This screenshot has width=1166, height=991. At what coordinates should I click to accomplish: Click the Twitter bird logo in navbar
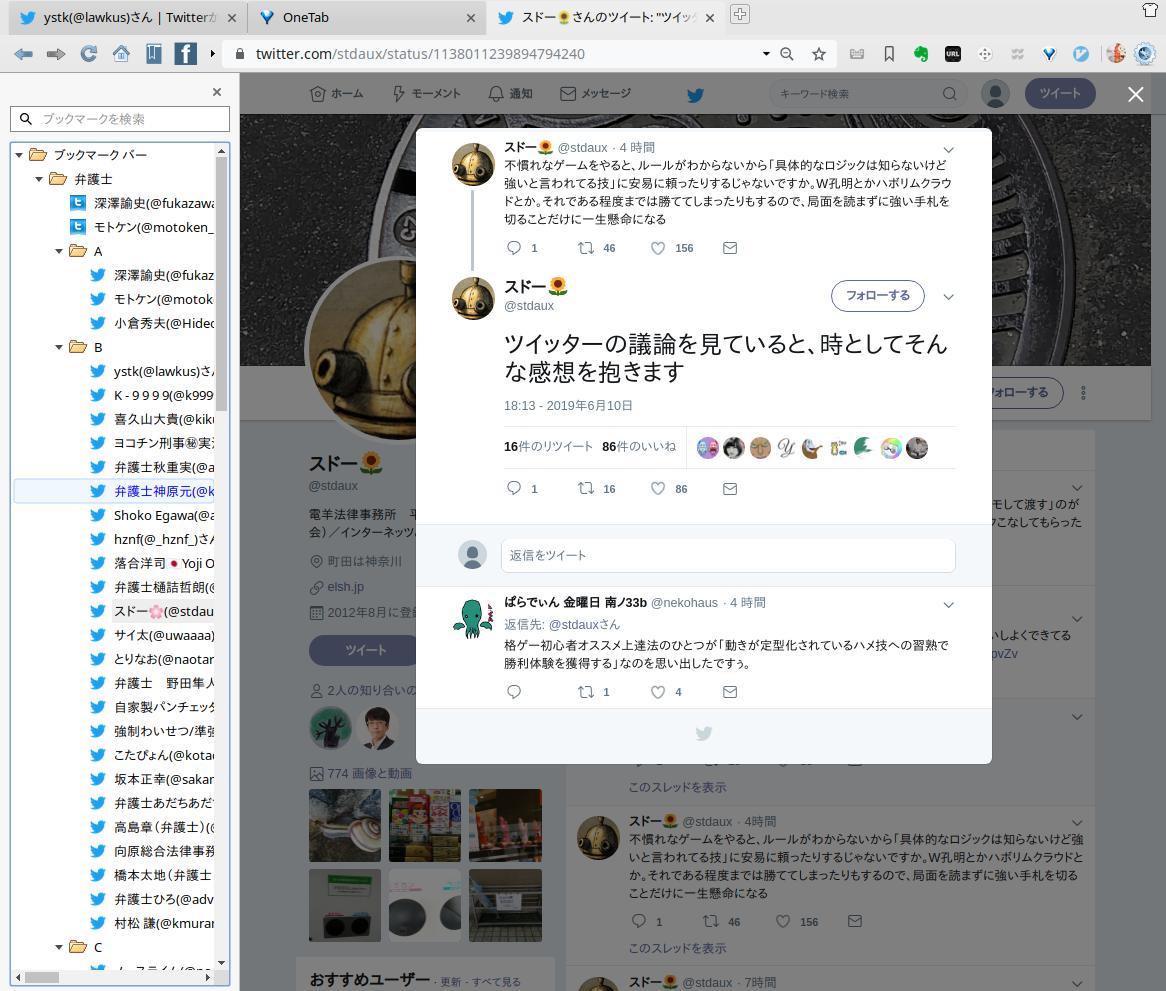695,94
